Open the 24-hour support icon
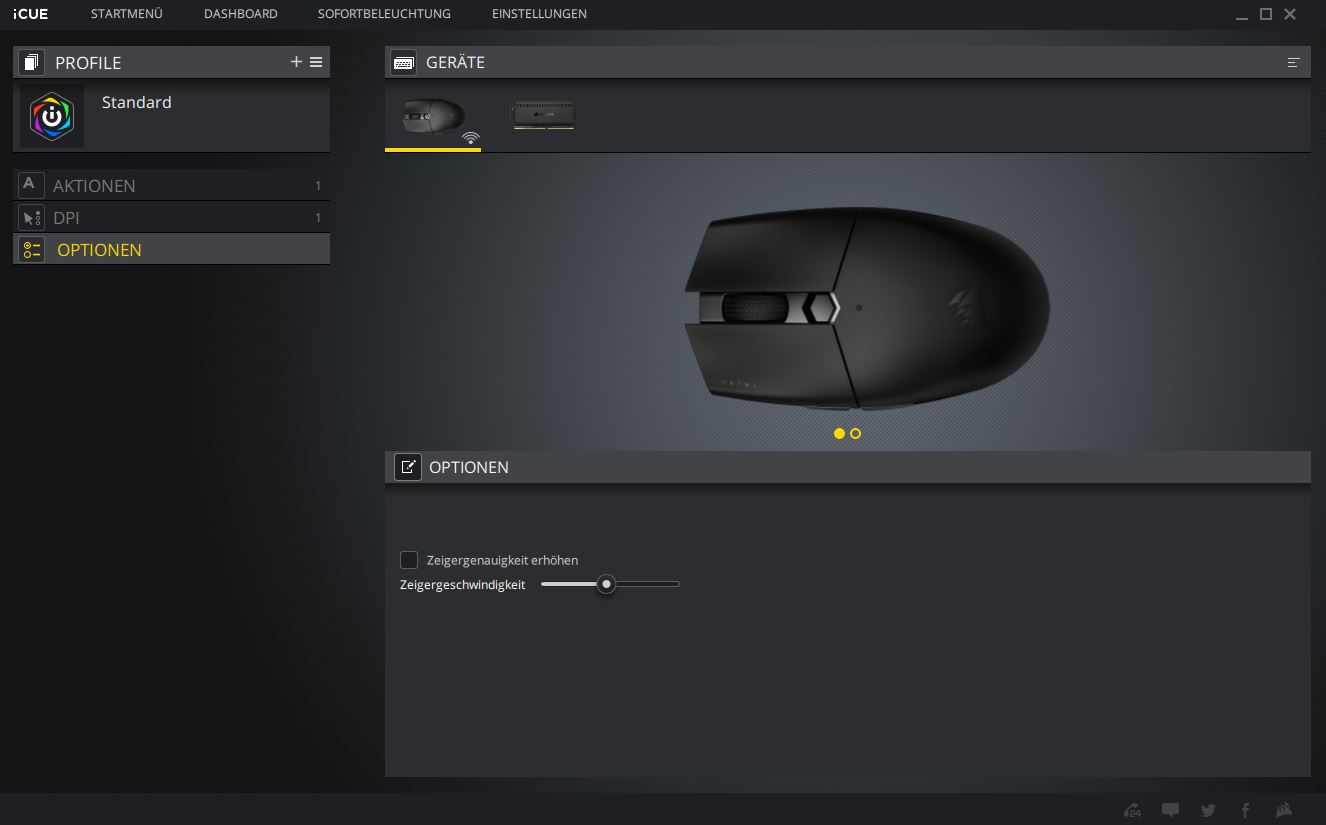The height and width of the screenshot is (825, 1326). pyautogui.click(x=1132, y=810)
